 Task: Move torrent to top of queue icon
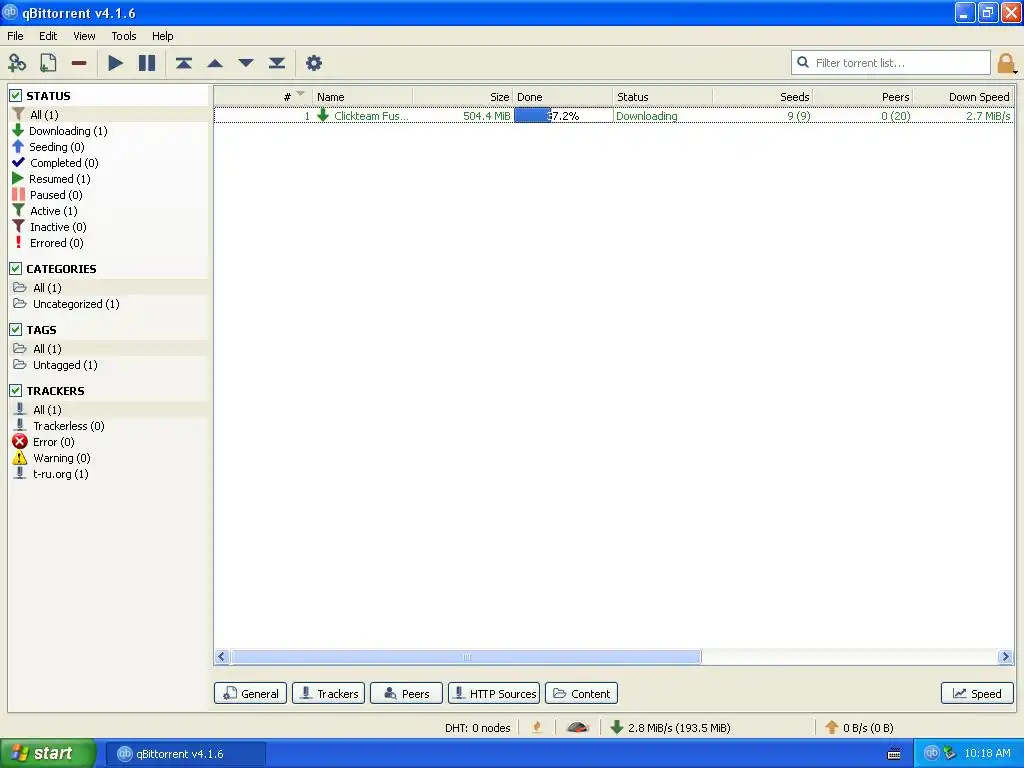(184, 63)
